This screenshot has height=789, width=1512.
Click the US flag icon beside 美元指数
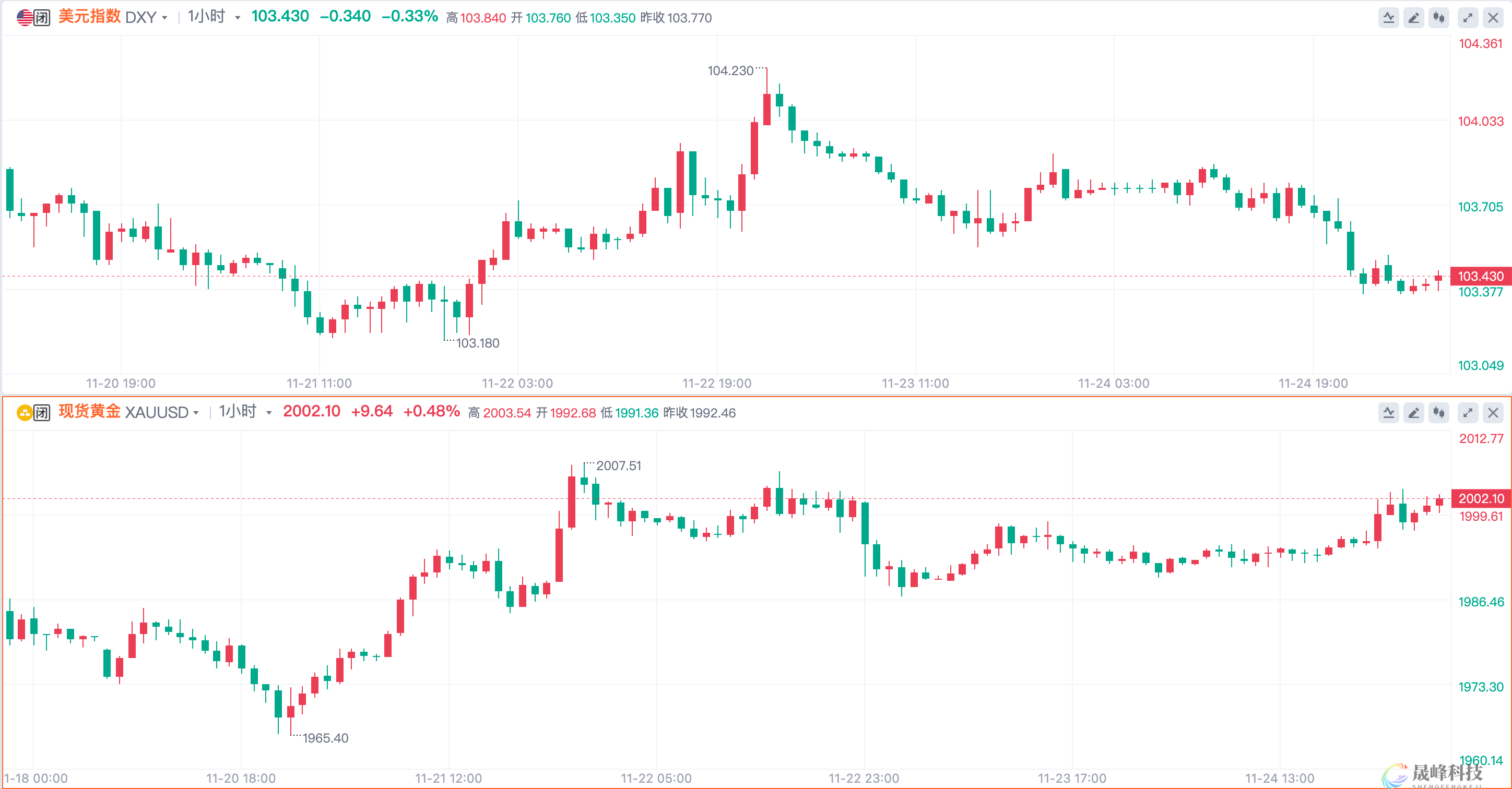[x=25, y=18]
